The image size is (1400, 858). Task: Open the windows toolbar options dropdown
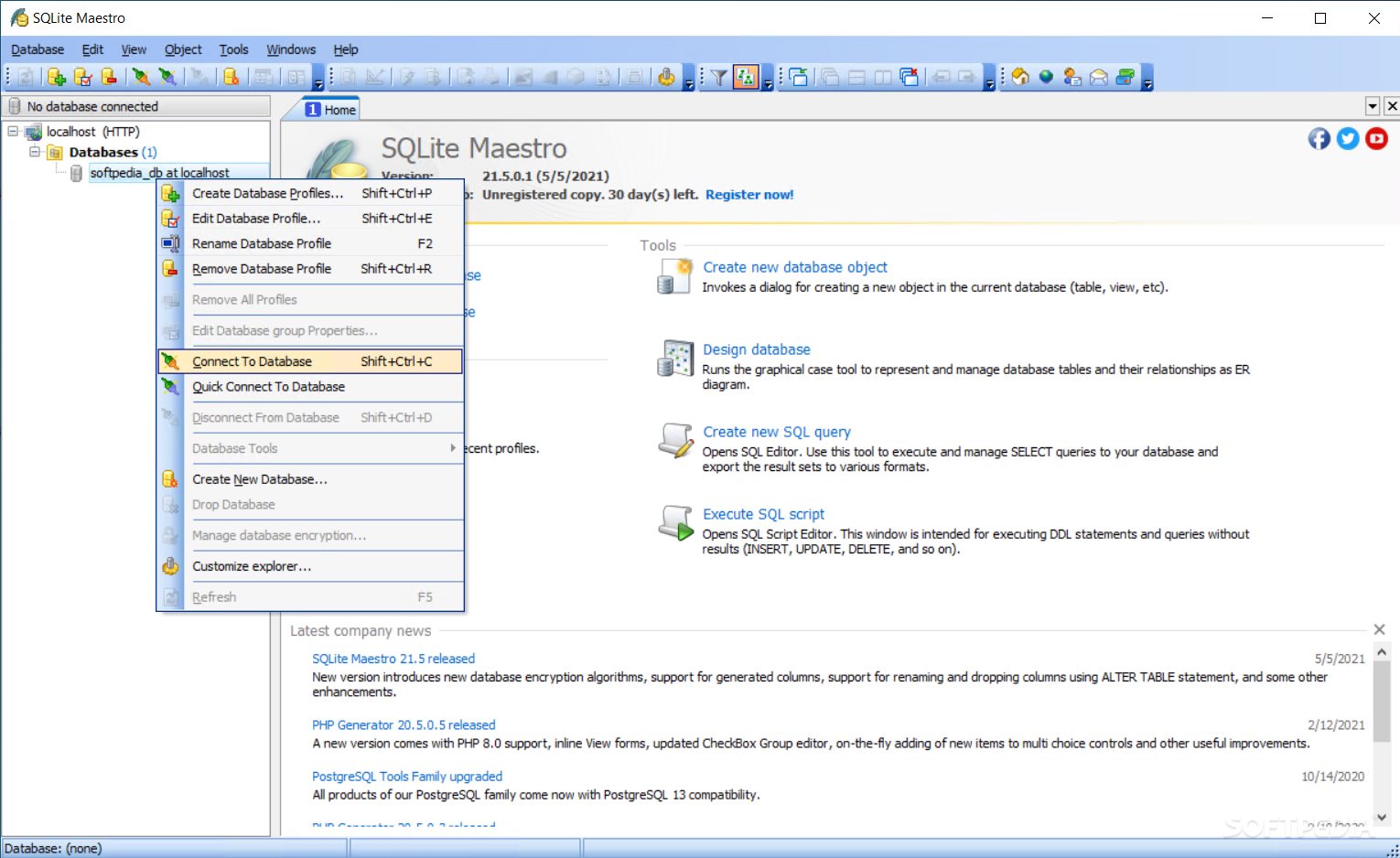point(989,79)
